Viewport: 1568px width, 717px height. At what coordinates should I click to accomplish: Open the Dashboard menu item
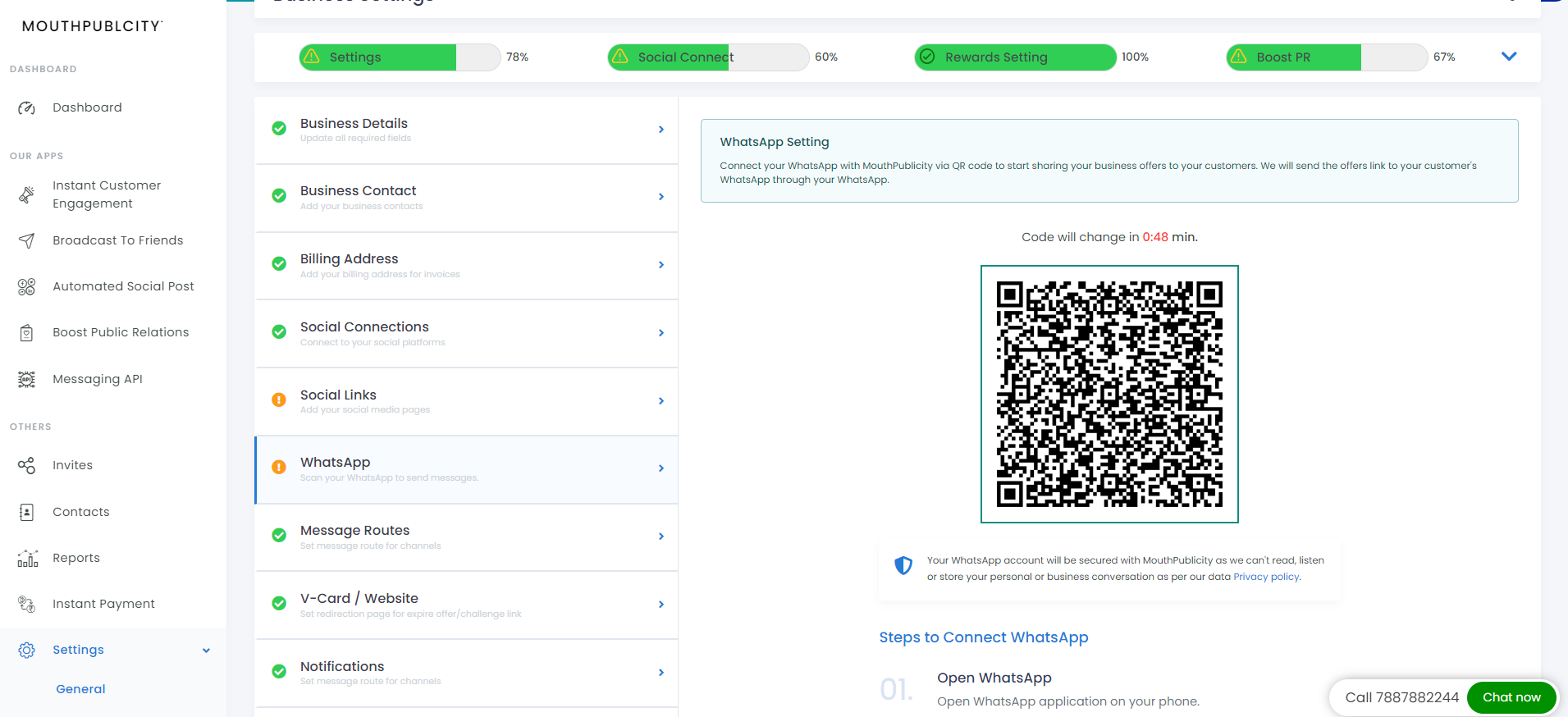pyautogui.click(x=87, y=107)
